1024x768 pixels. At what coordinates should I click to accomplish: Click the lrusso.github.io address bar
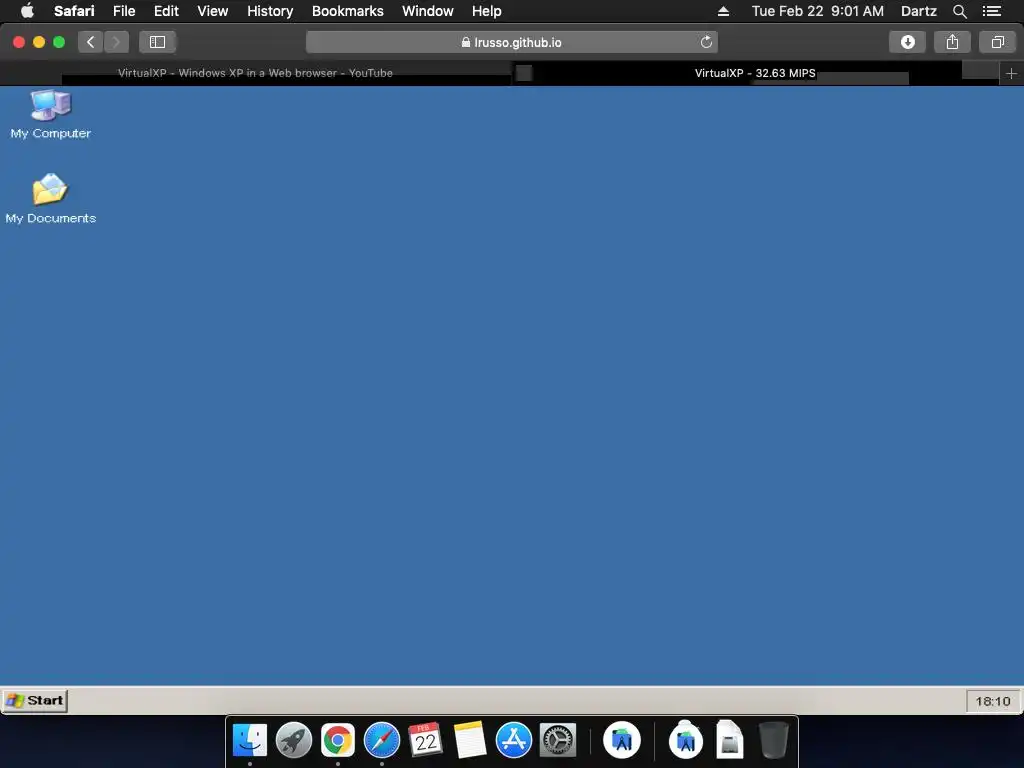point(511,42)
